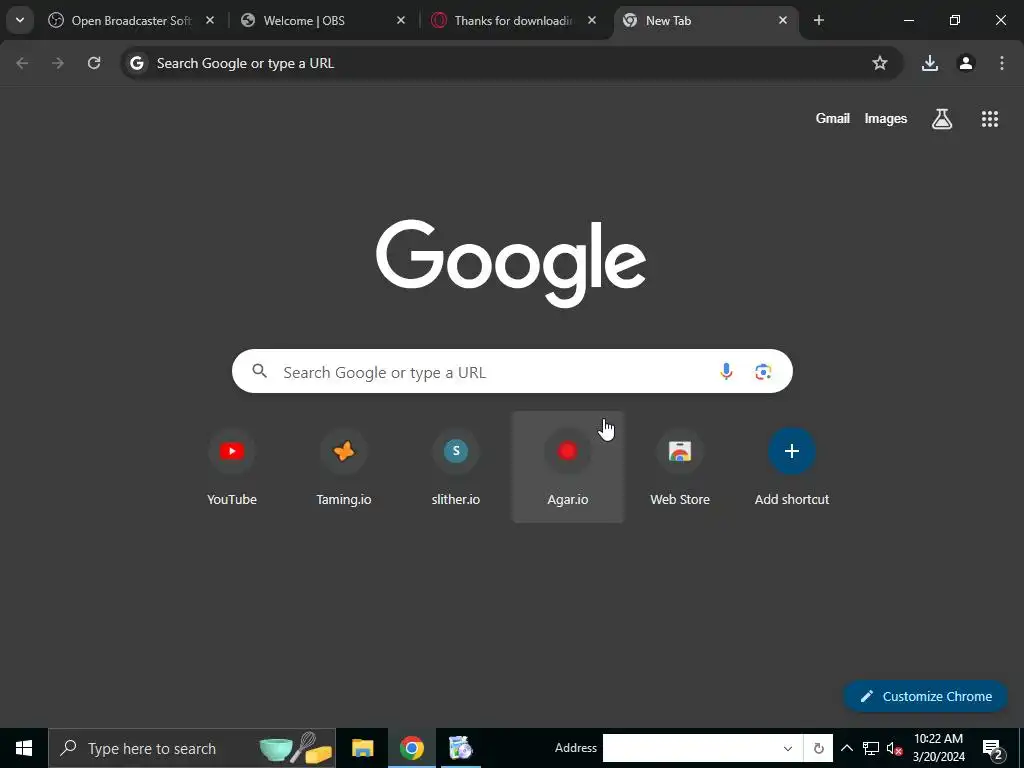This screenshot has height=768, width=1024.
Task: Reload the current page
Action: point(94,63)
